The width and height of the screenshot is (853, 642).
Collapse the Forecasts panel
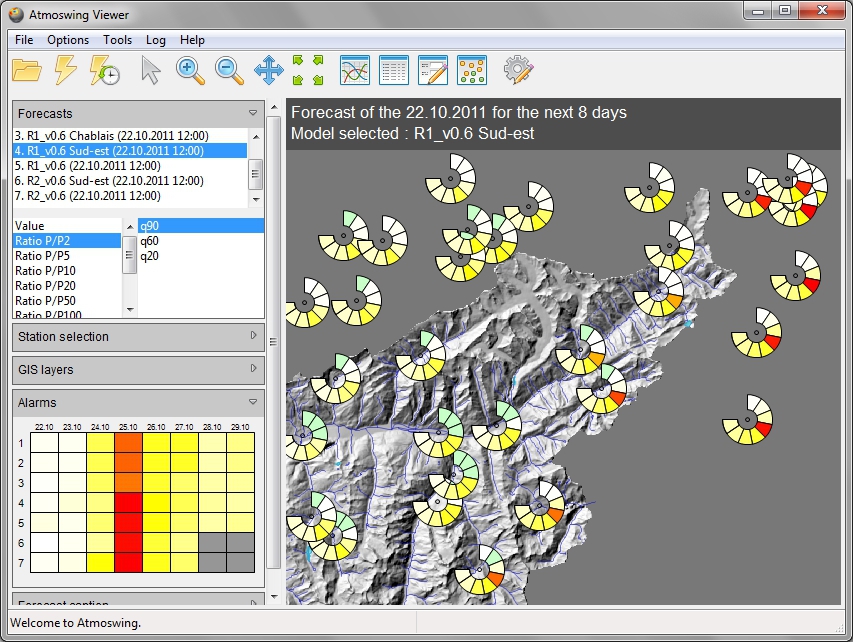[253, 114]
